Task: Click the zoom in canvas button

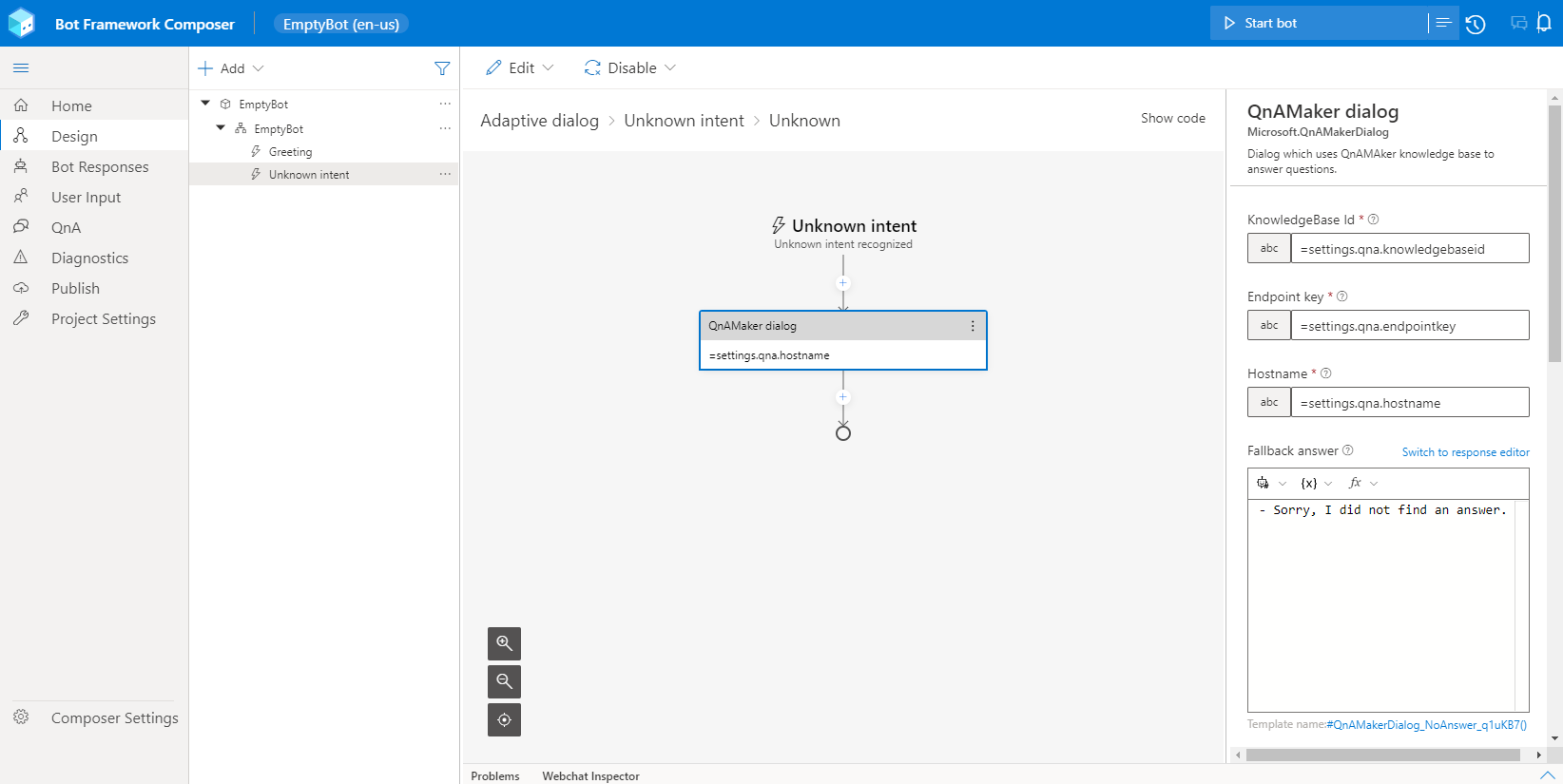Action: (x=505, y=643)
